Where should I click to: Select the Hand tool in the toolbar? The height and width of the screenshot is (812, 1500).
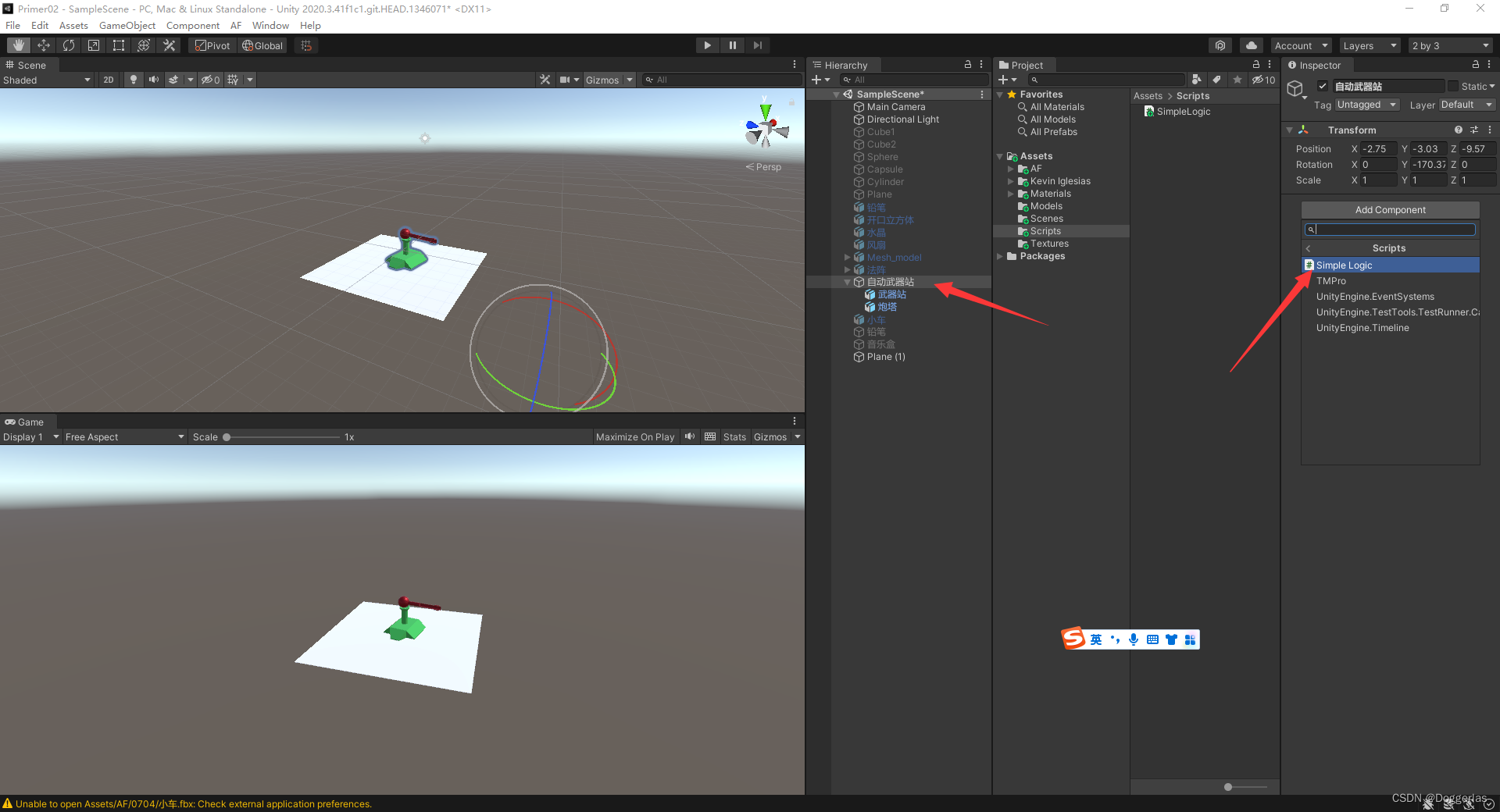19,45
